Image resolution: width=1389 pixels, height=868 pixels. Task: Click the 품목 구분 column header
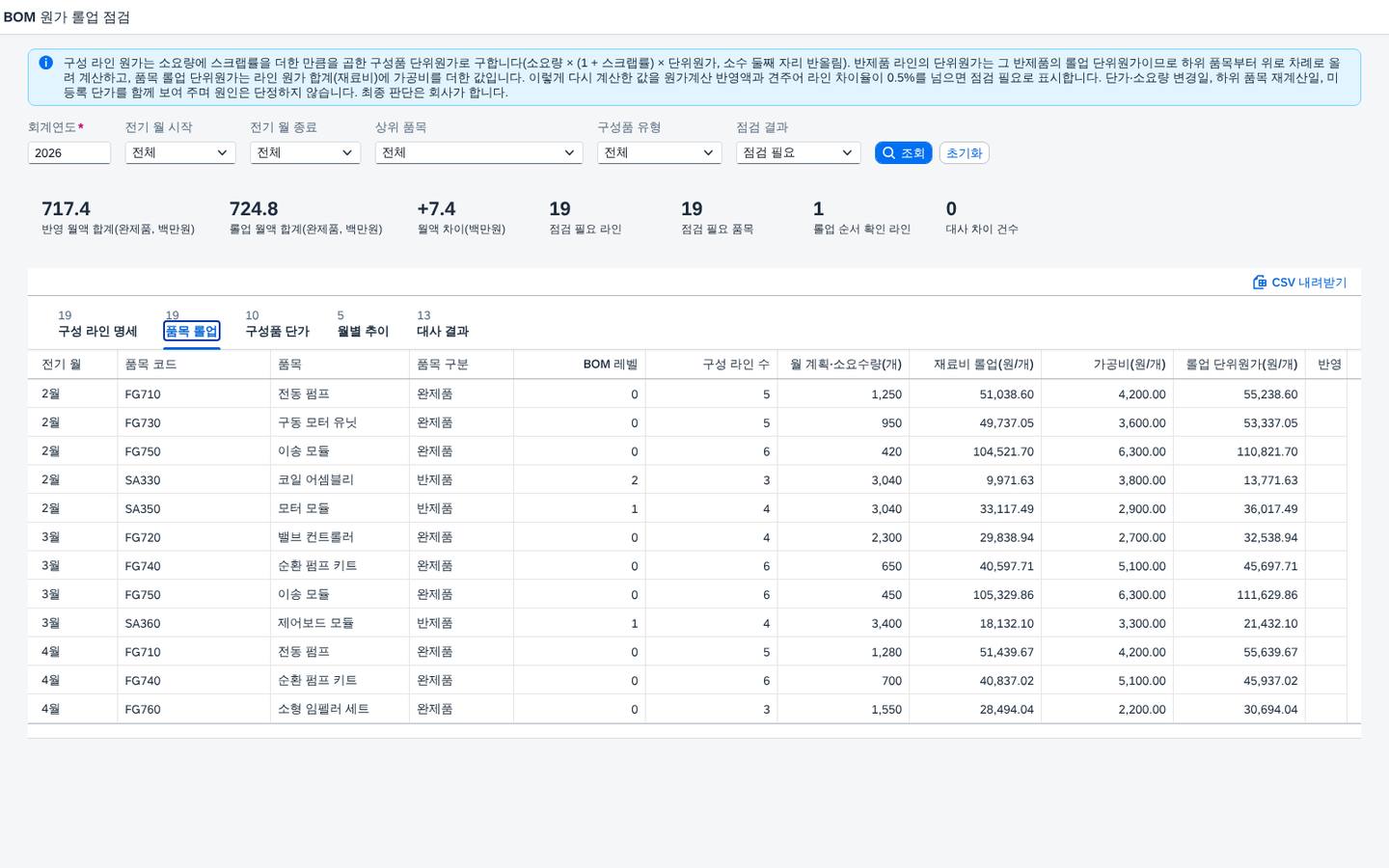(461, 365)
